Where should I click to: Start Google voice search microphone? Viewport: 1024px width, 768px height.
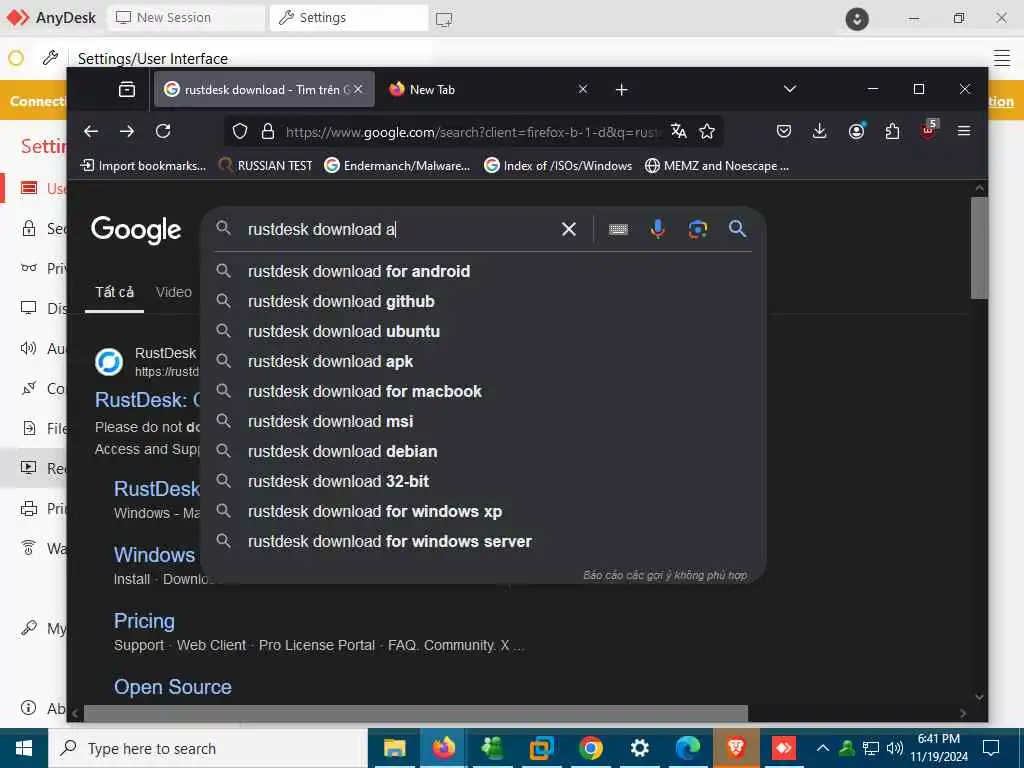click(x=658, y=229)
